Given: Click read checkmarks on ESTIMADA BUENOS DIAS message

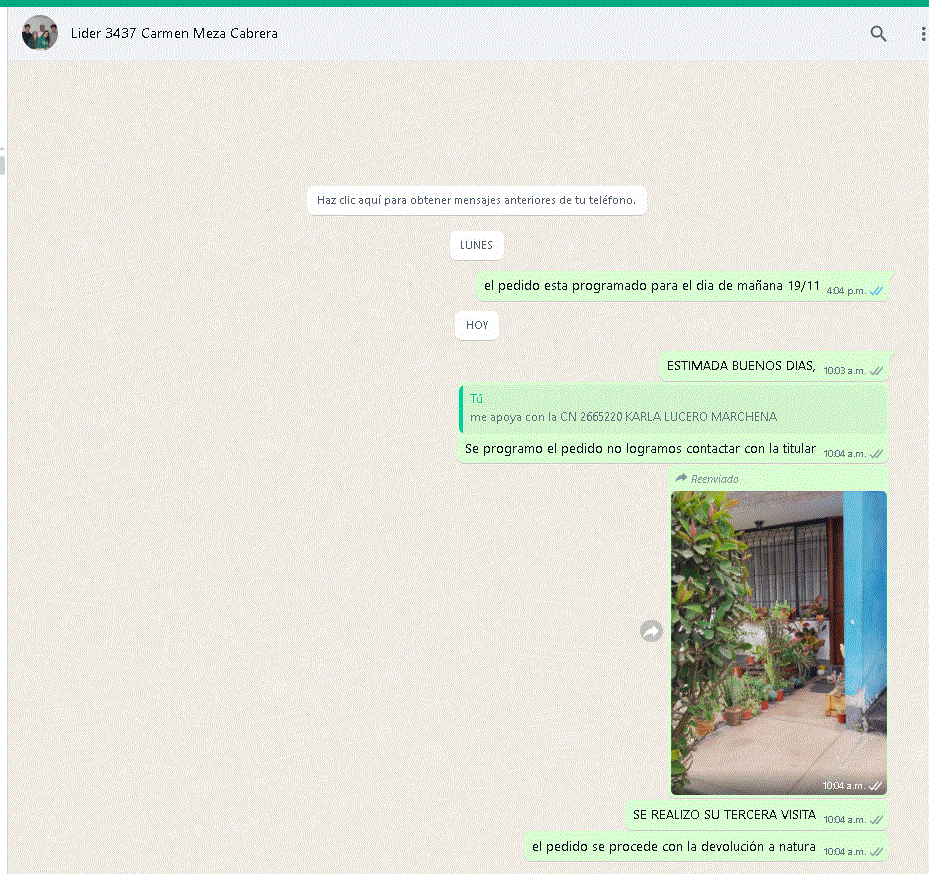Looking at the screenshot, I should pyautogui.click(x=876, y=370).
